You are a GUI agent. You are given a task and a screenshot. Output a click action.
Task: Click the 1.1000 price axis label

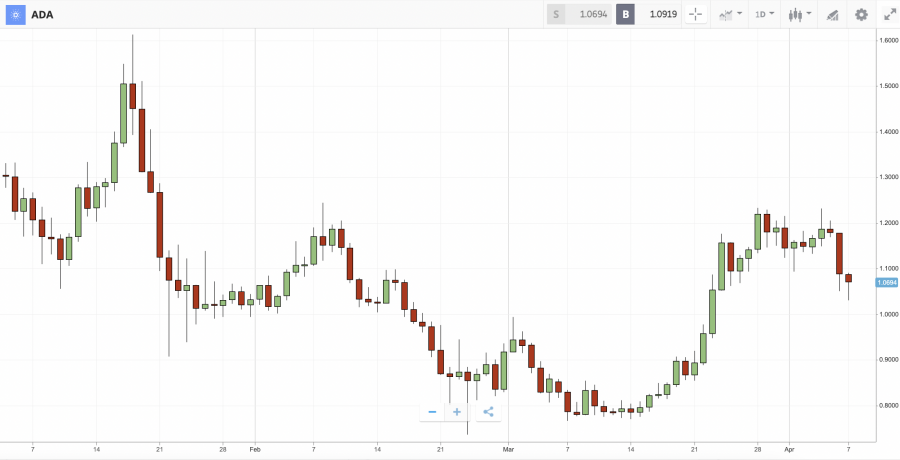[889, 268]
